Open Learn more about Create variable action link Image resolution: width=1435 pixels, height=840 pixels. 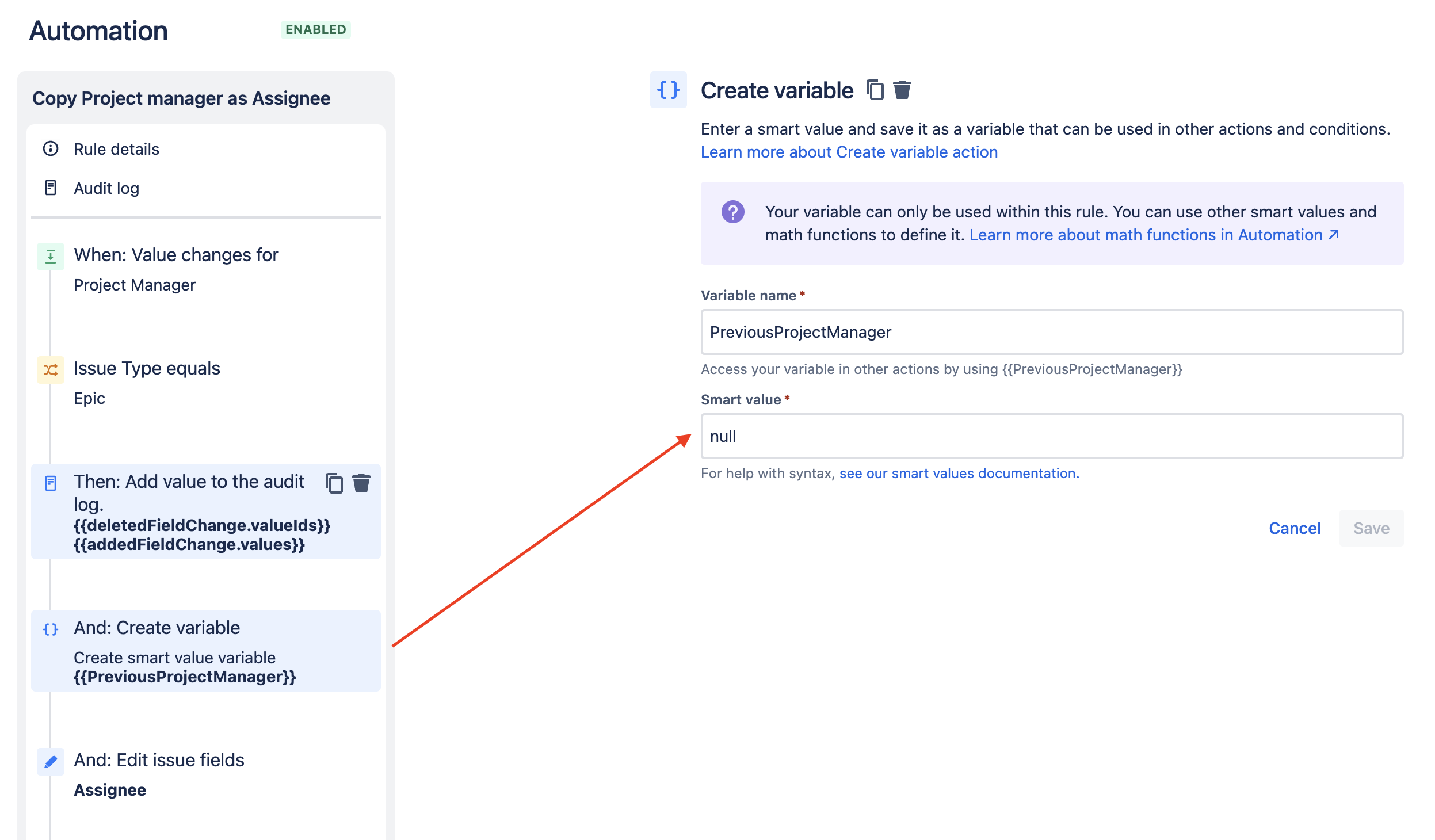click(849, 152)
